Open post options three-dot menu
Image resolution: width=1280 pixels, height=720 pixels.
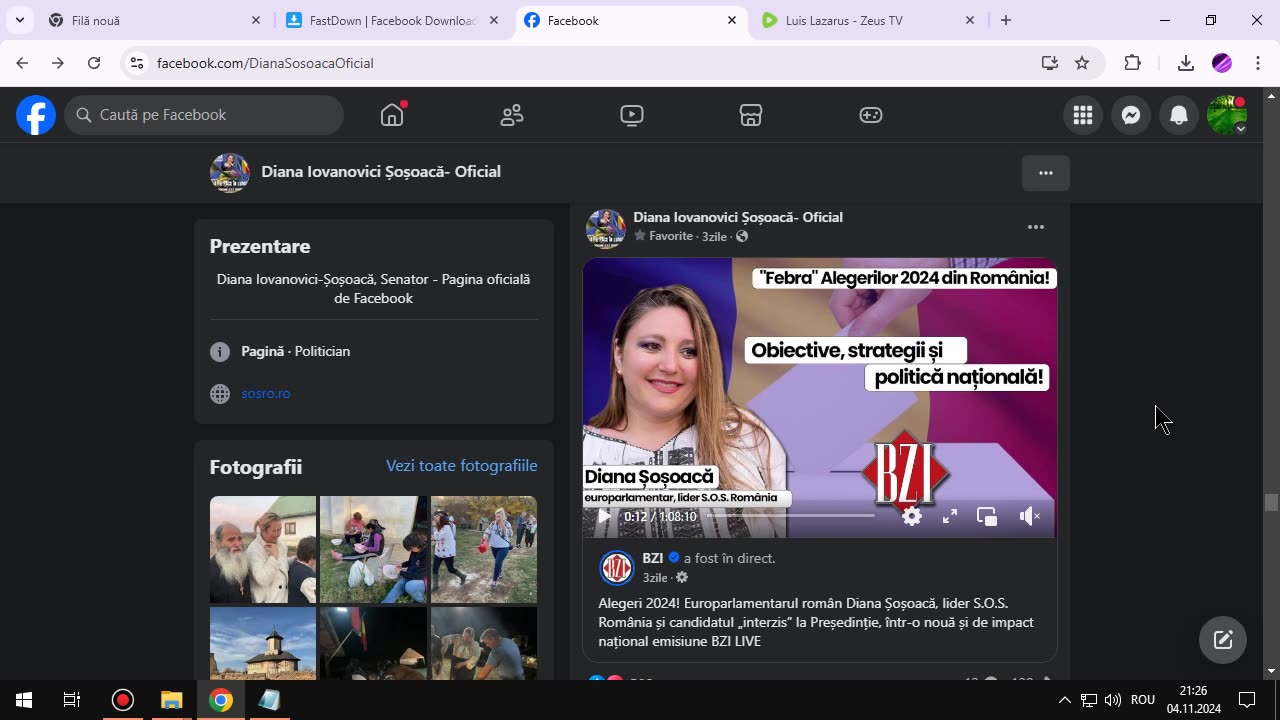tap(1036, 227)
